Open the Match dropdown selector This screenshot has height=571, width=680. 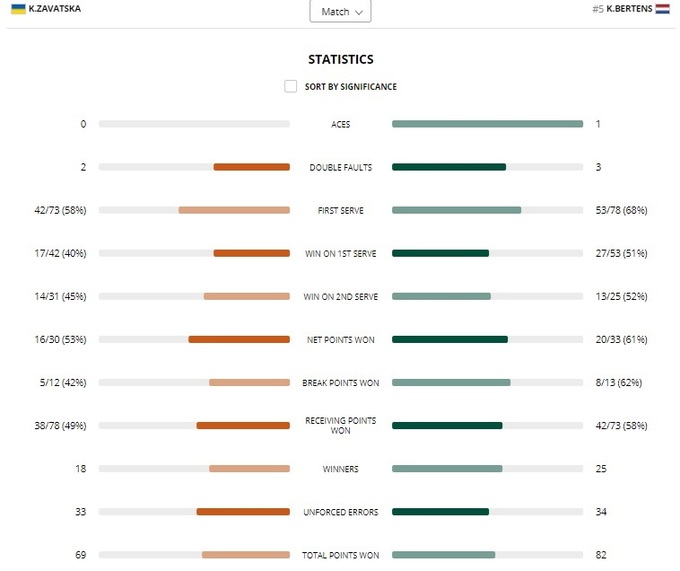point(340,12)
